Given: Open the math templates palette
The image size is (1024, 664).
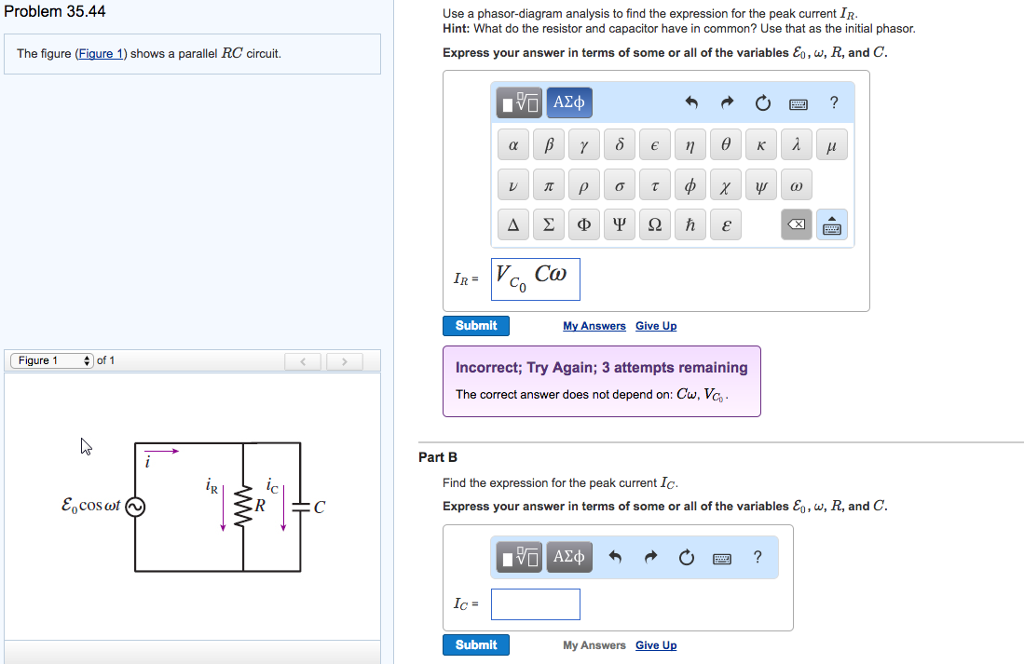Looking at the screenshot, I should 520,102.
